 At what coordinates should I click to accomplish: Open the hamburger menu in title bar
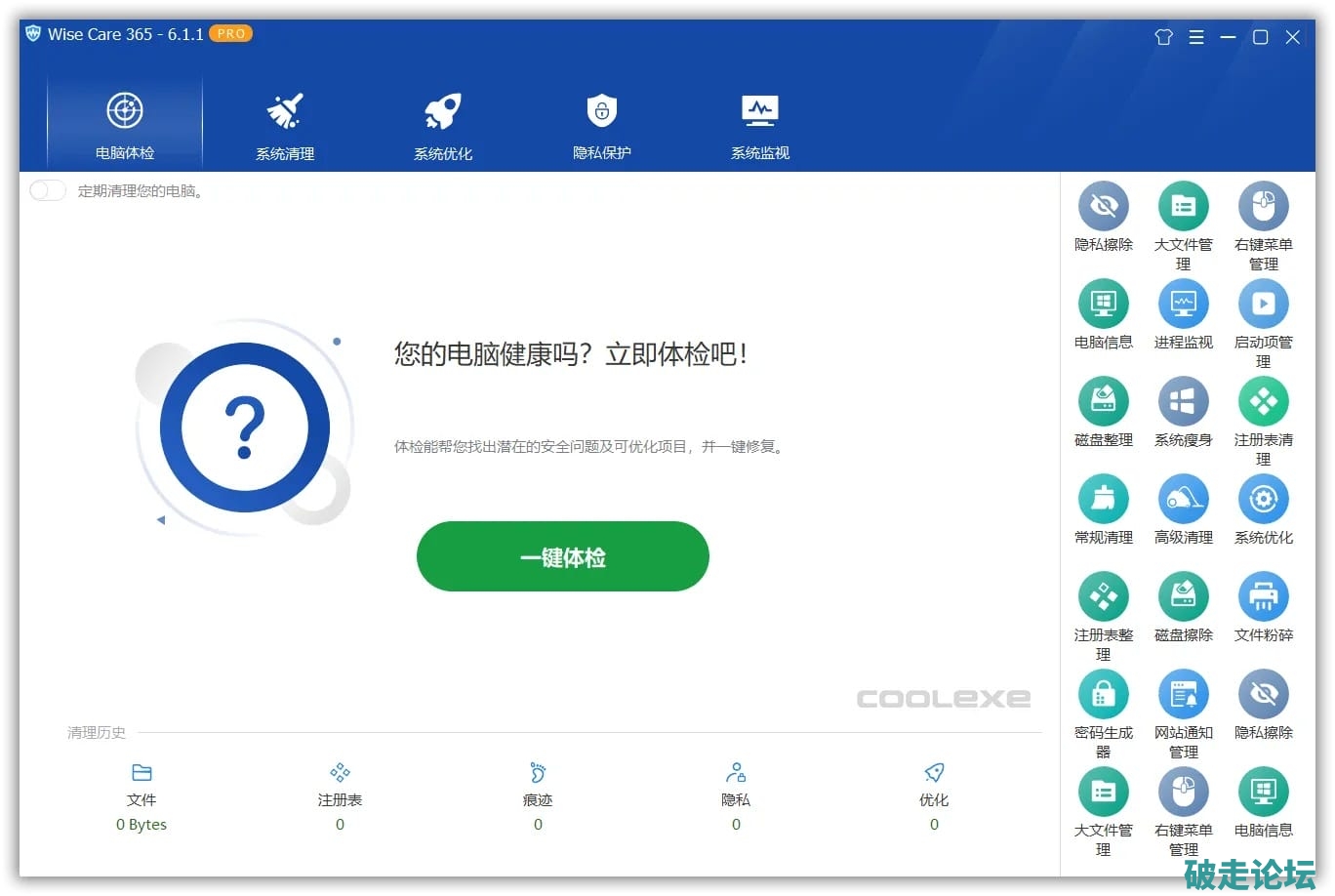click(1195, 37)
